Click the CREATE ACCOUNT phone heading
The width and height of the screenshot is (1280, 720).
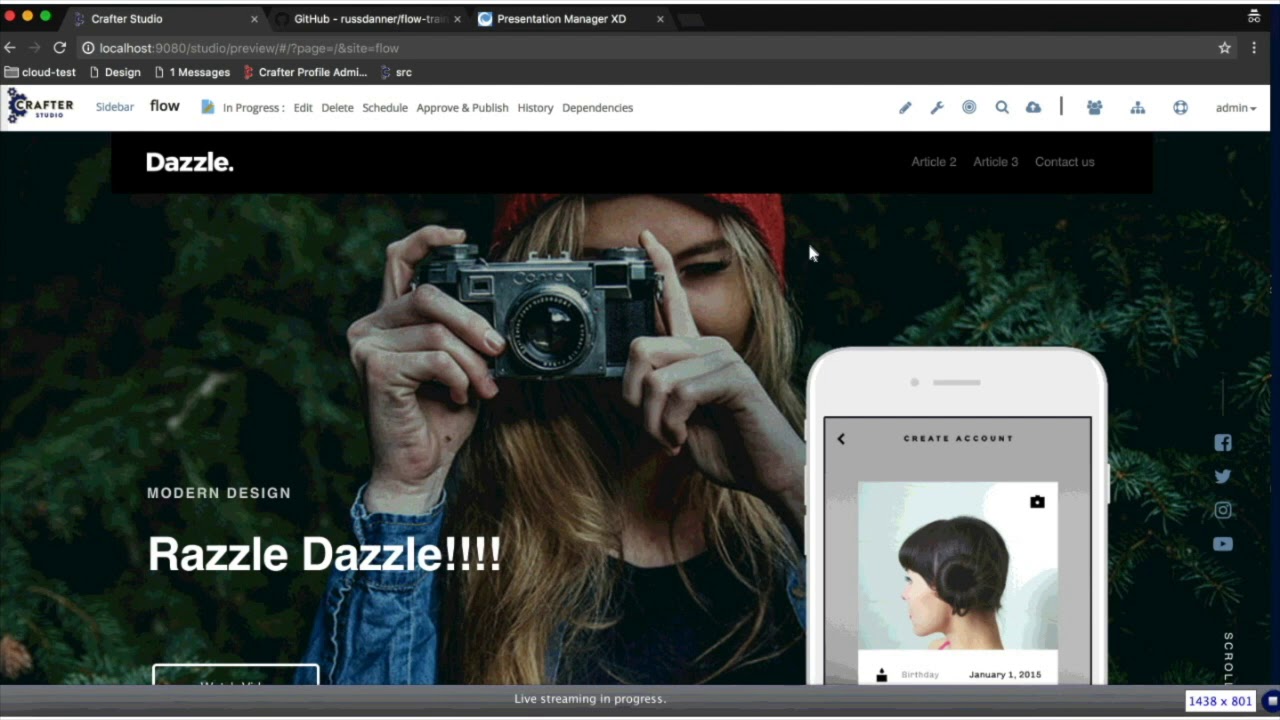[x=959, y=438]
